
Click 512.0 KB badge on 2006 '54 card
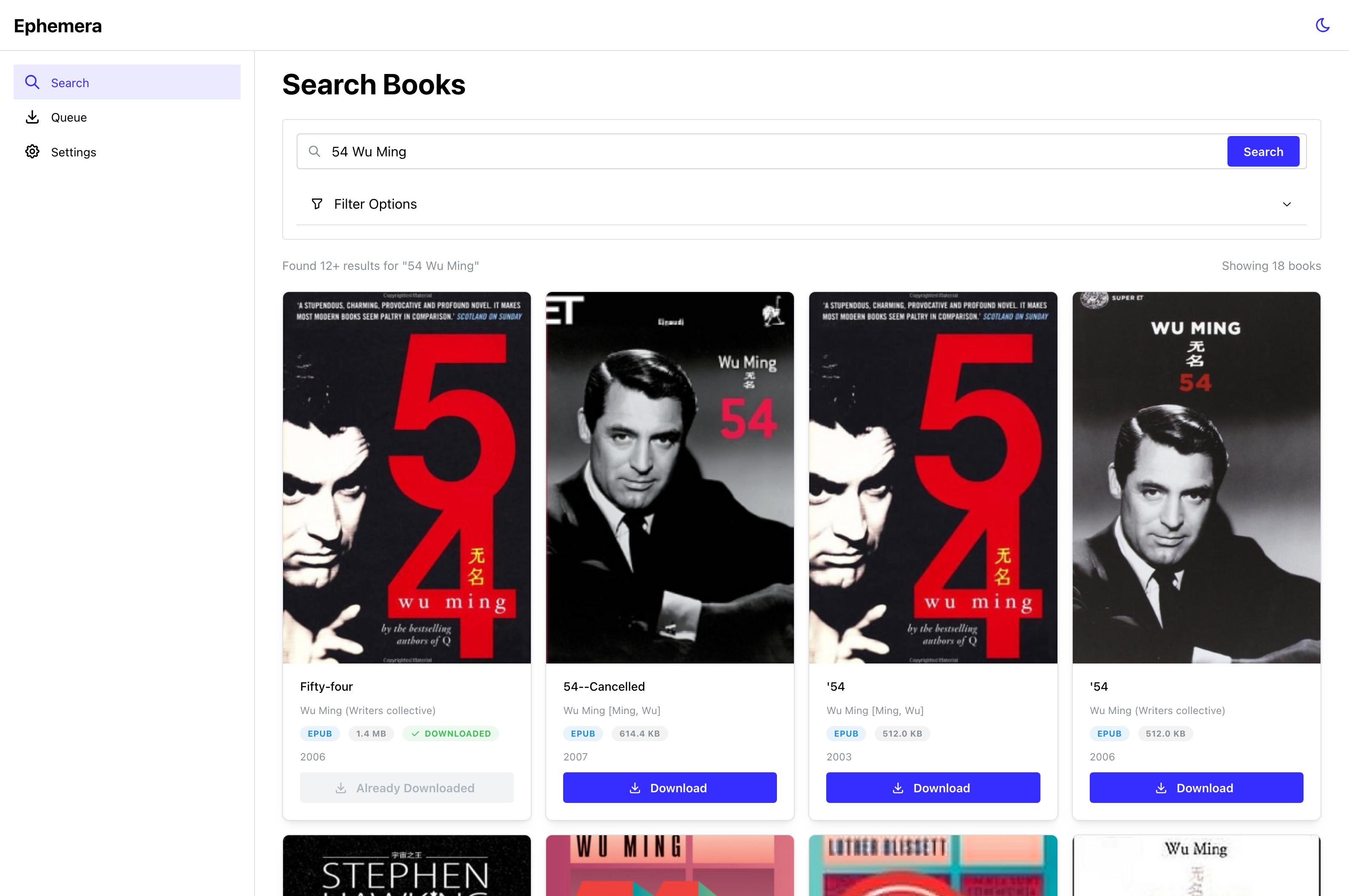point(1165,734)
